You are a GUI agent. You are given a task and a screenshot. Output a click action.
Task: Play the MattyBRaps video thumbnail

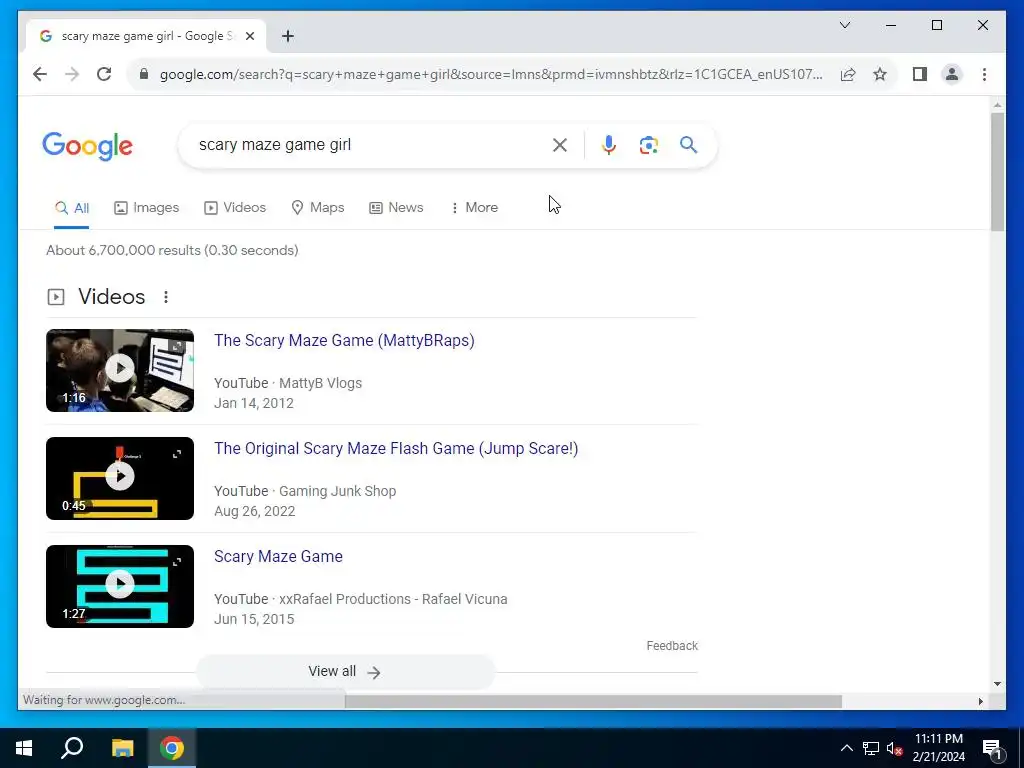click(x=120, y=370)
